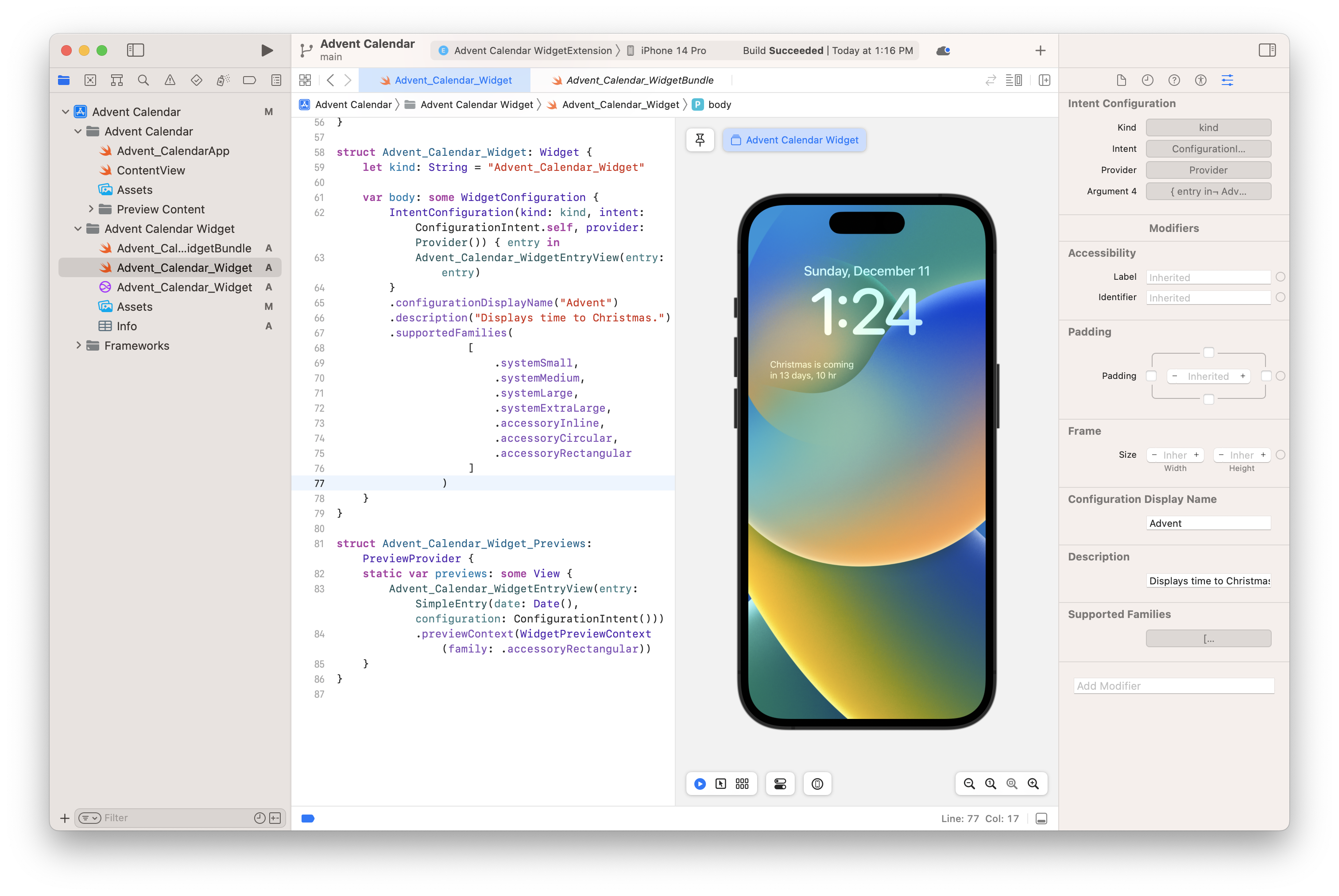
Task: Toggle the Padding inherited checkbox
Action: [1280, 376]
